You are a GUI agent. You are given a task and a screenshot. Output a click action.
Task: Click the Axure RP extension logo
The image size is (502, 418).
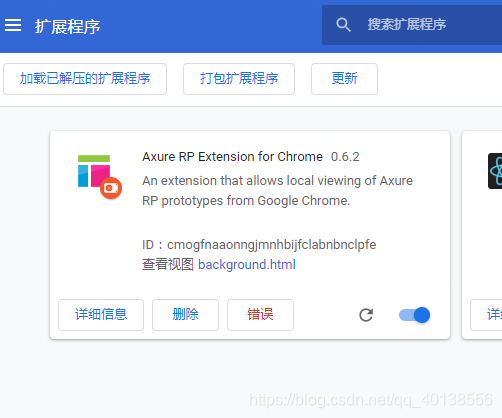(x=100, y=176)
